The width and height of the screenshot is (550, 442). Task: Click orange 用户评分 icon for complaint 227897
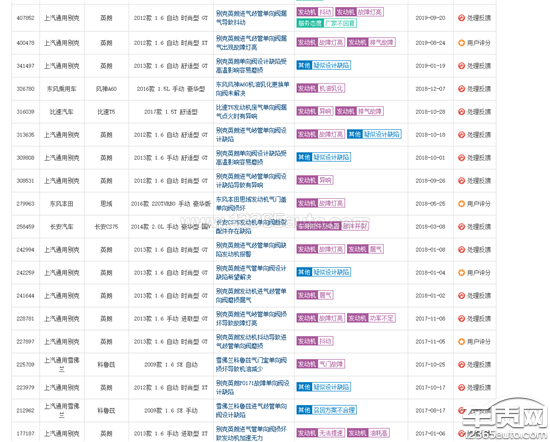[x=462, y=341]
